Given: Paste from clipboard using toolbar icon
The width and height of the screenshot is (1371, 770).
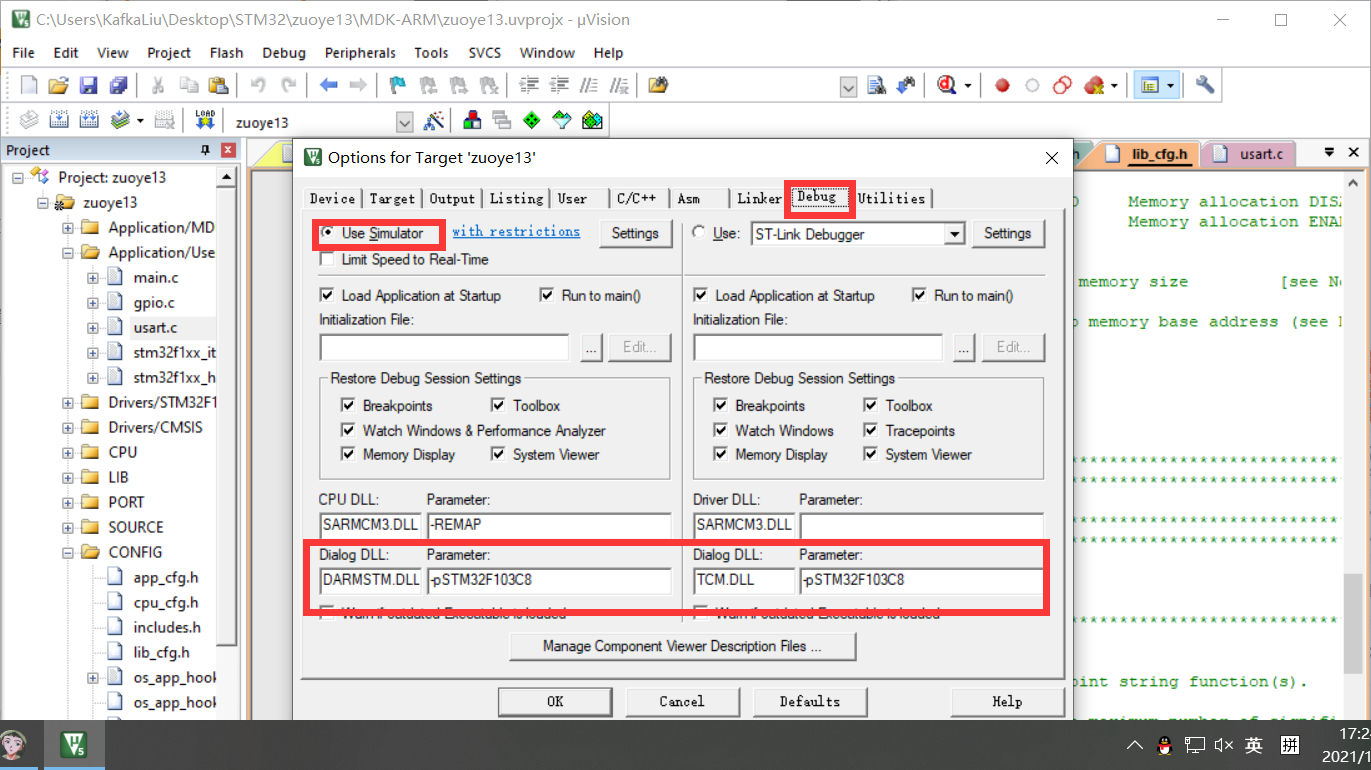Looking at the screenshot, I should [x=219, y=86].
